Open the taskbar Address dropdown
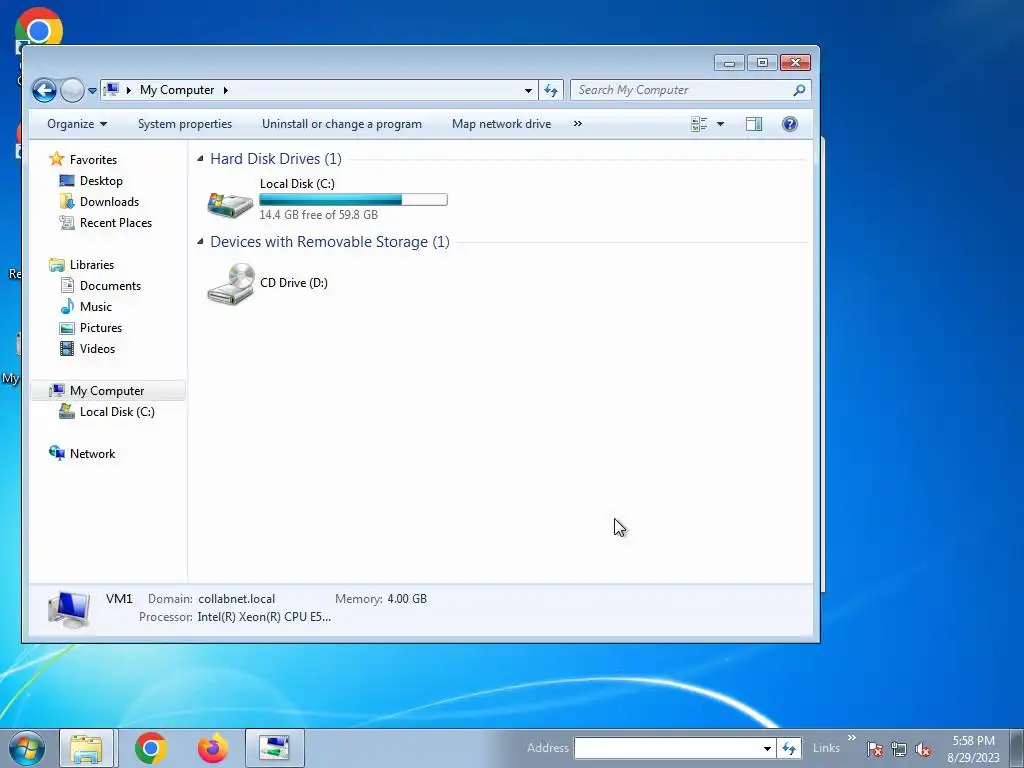 click(767, 748)
